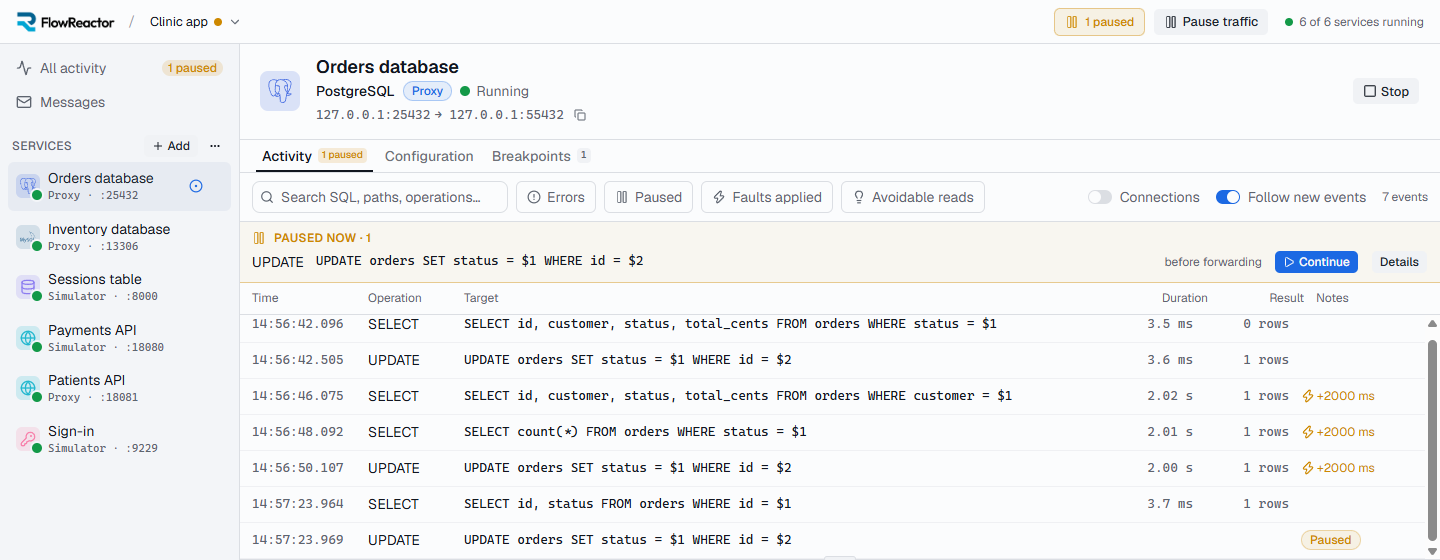Filter by Errors
The height and width of the screenshot is (560, 1440).
point(556,197)
